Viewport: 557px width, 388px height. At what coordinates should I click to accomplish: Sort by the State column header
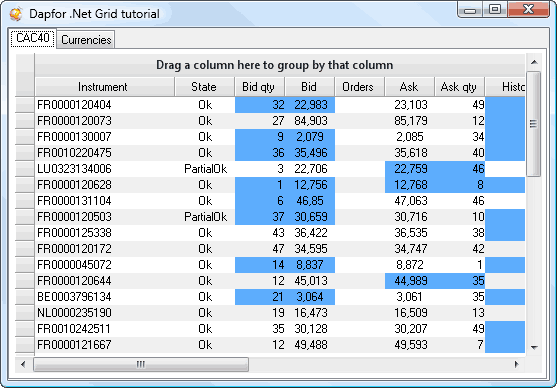(205, 87)
